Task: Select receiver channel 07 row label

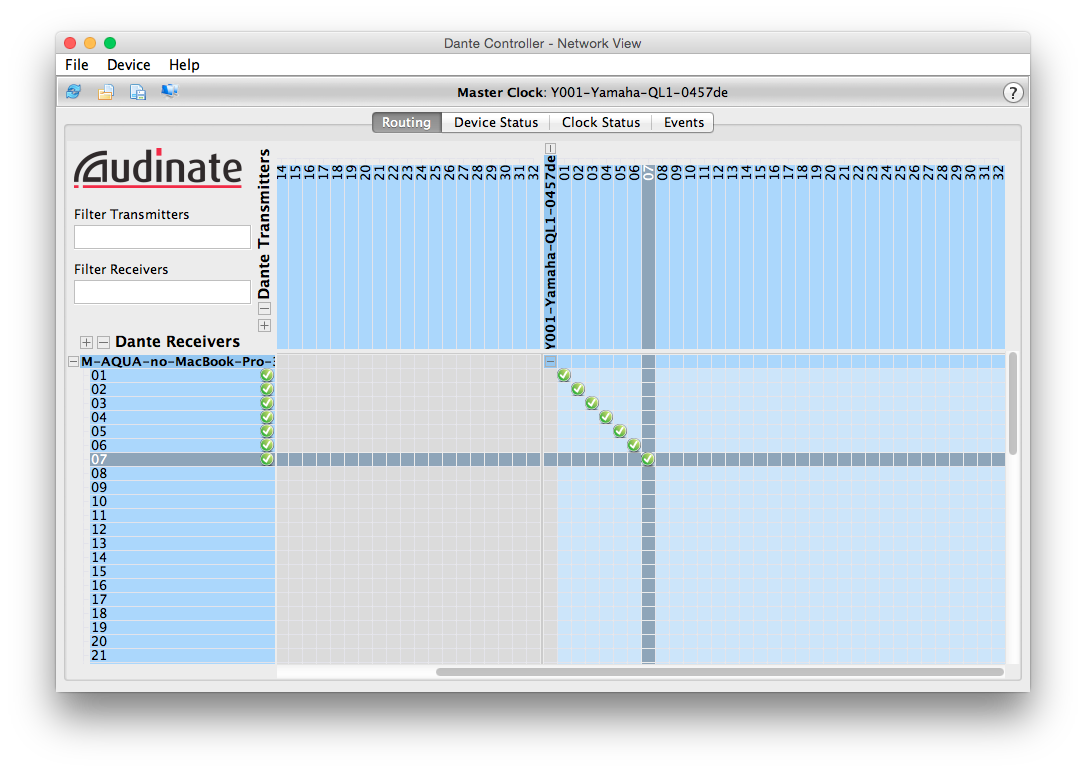Action: 99,459
